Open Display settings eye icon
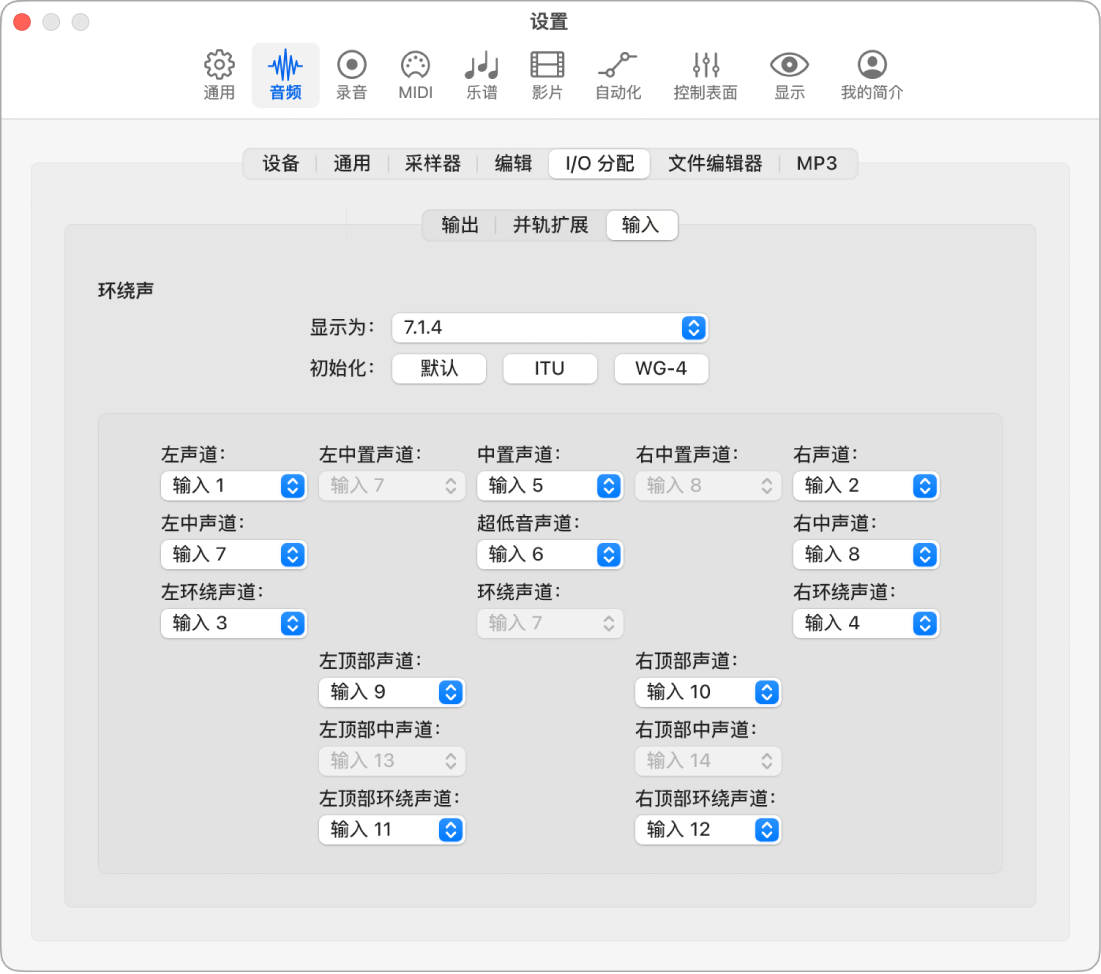1101x974 pixels. click(x=789, y=75)
